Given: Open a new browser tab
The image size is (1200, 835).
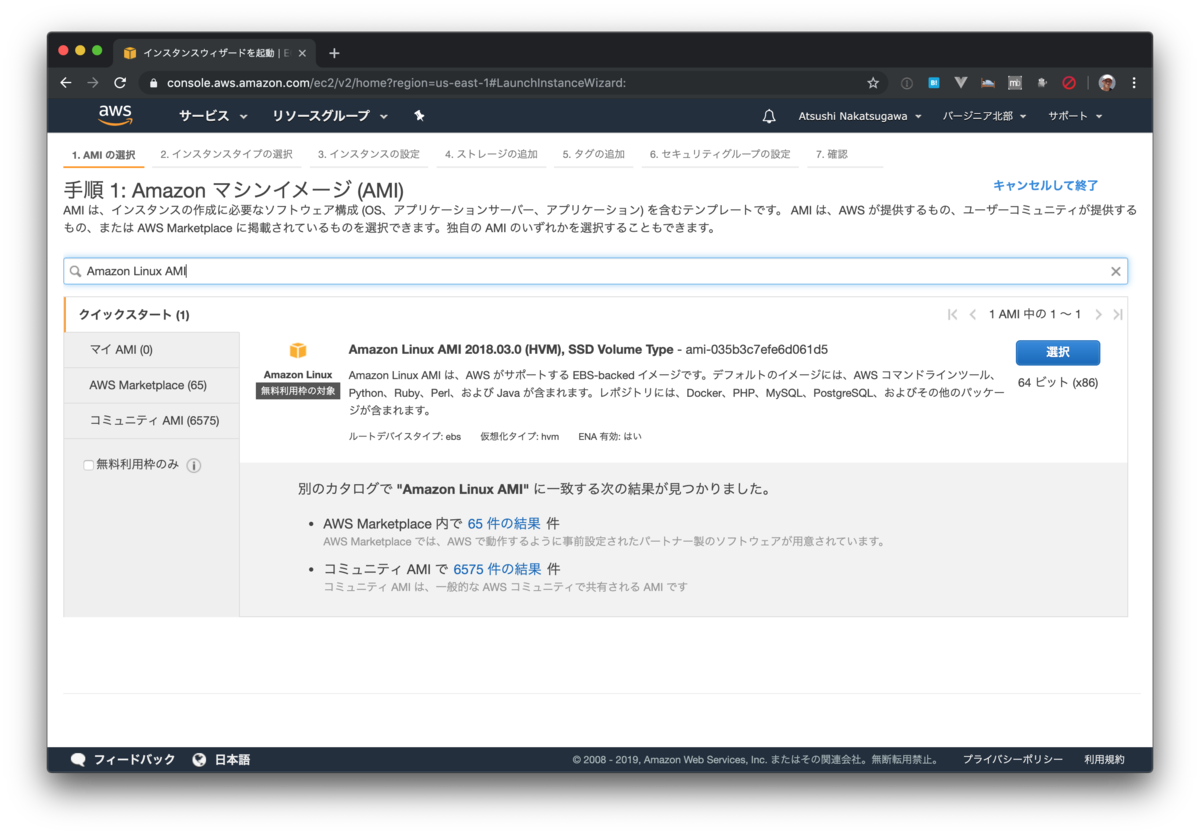Looking at the screenshot, I should click(334, 53).
